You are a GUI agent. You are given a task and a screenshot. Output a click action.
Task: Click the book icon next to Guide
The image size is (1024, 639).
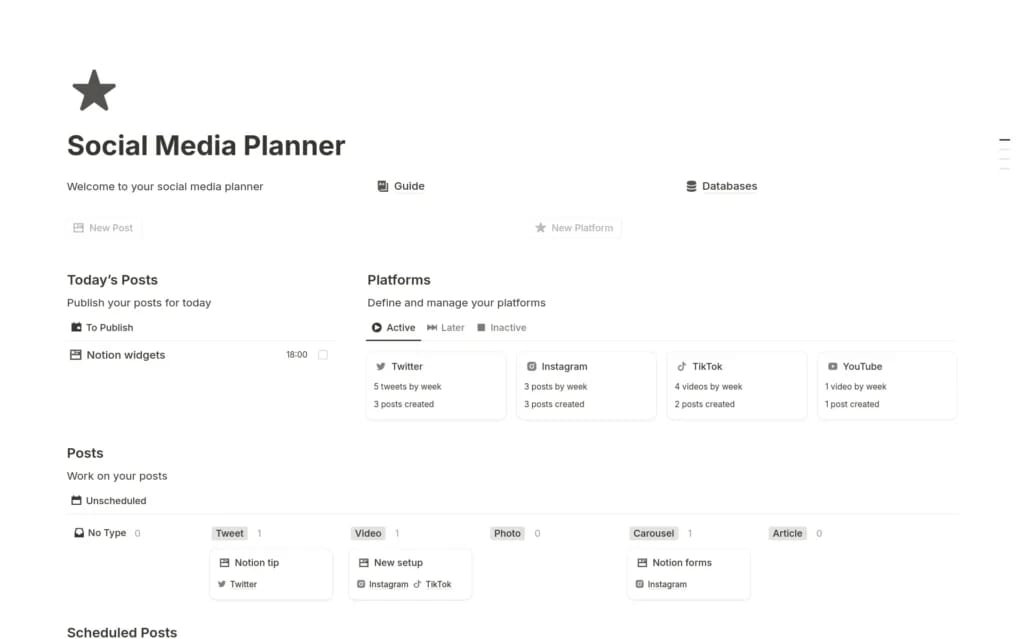(382, 186)
